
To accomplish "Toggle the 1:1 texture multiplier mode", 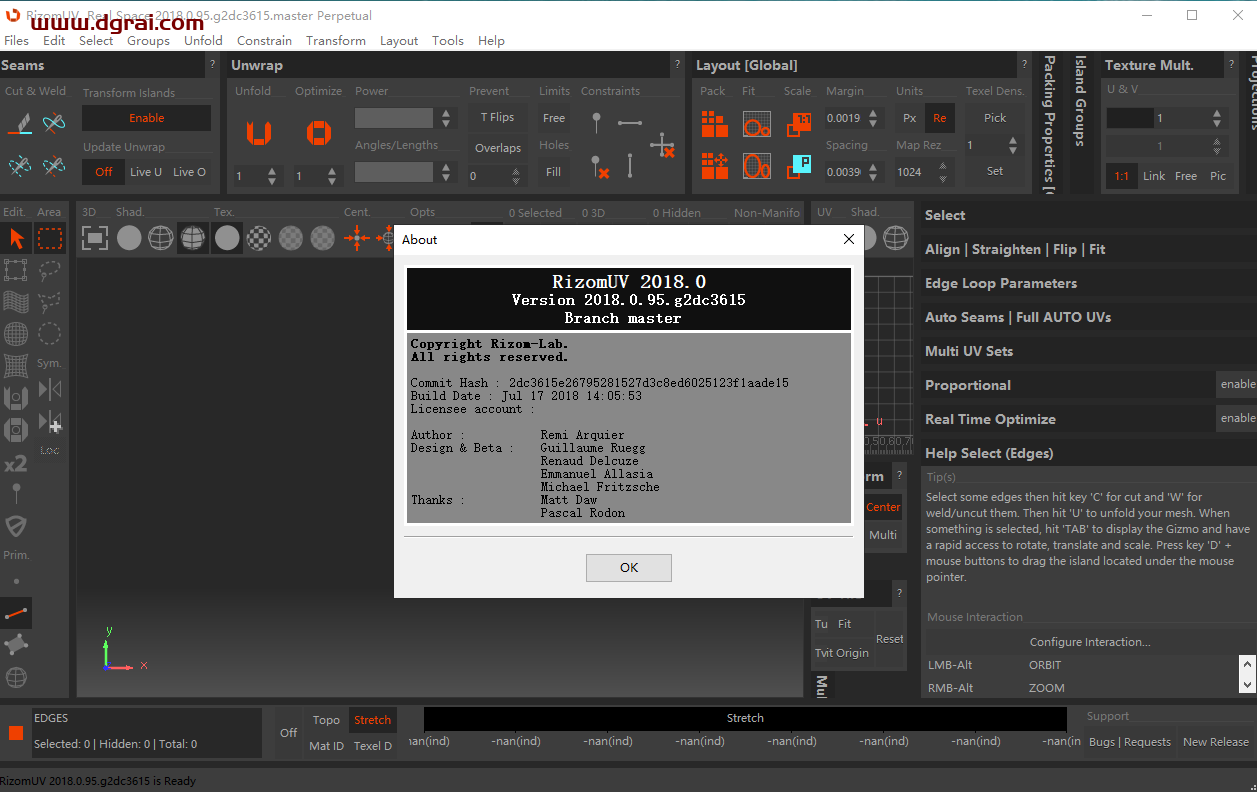I will [x=1122, y=176].
